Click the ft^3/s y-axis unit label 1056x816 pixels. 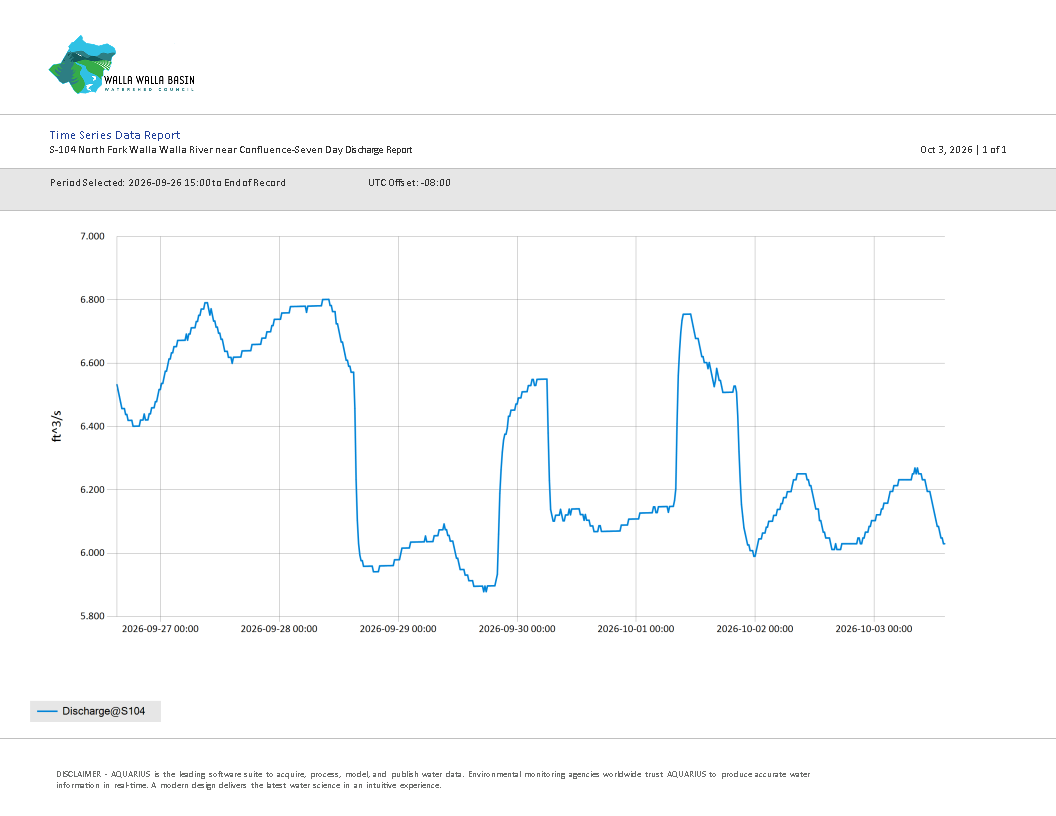pyautogui.click(x=57, y=426)
